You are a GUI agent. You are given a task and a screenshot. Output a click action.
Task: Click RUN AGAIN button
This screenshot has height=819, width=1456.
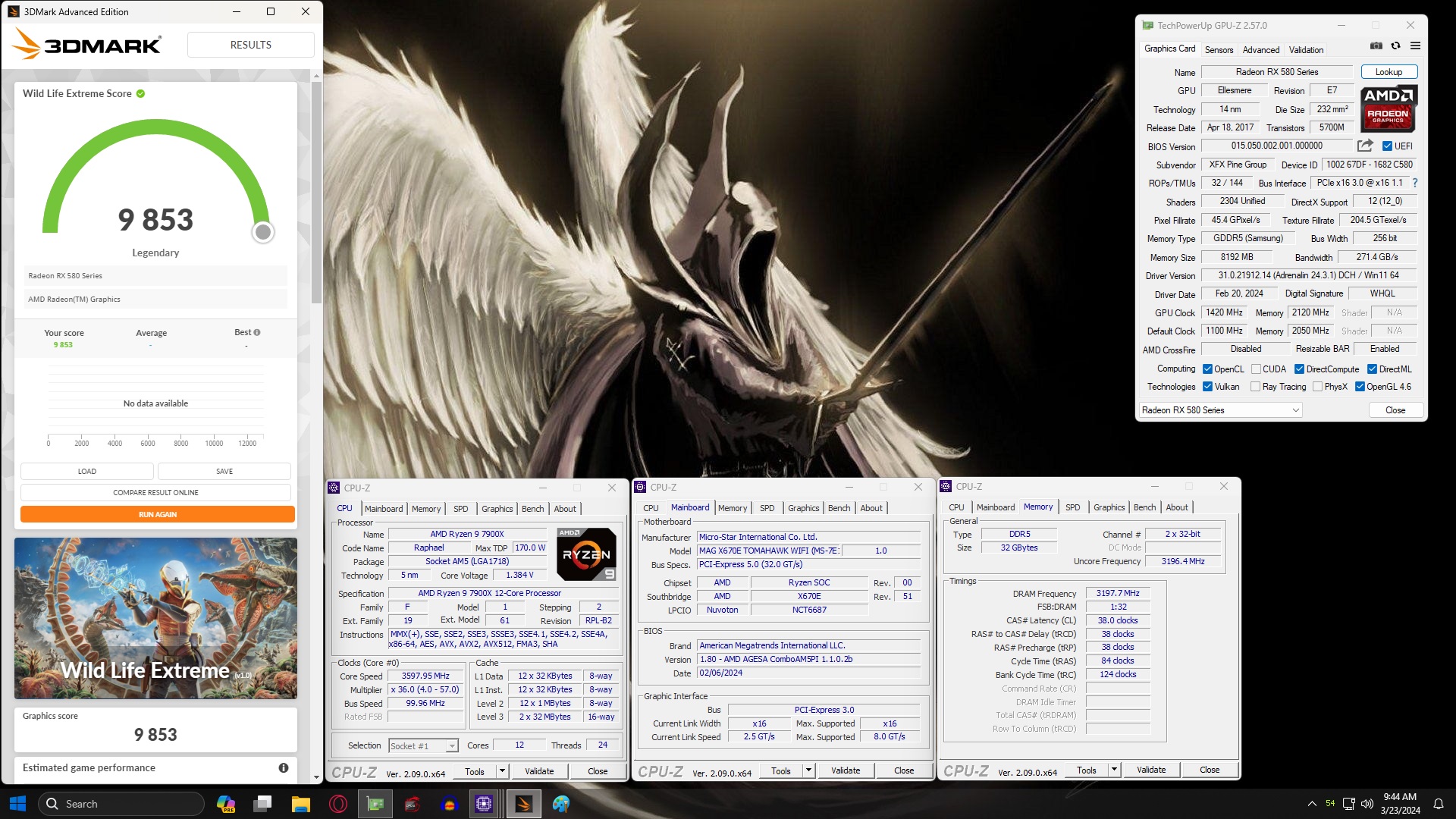[157, 514]
